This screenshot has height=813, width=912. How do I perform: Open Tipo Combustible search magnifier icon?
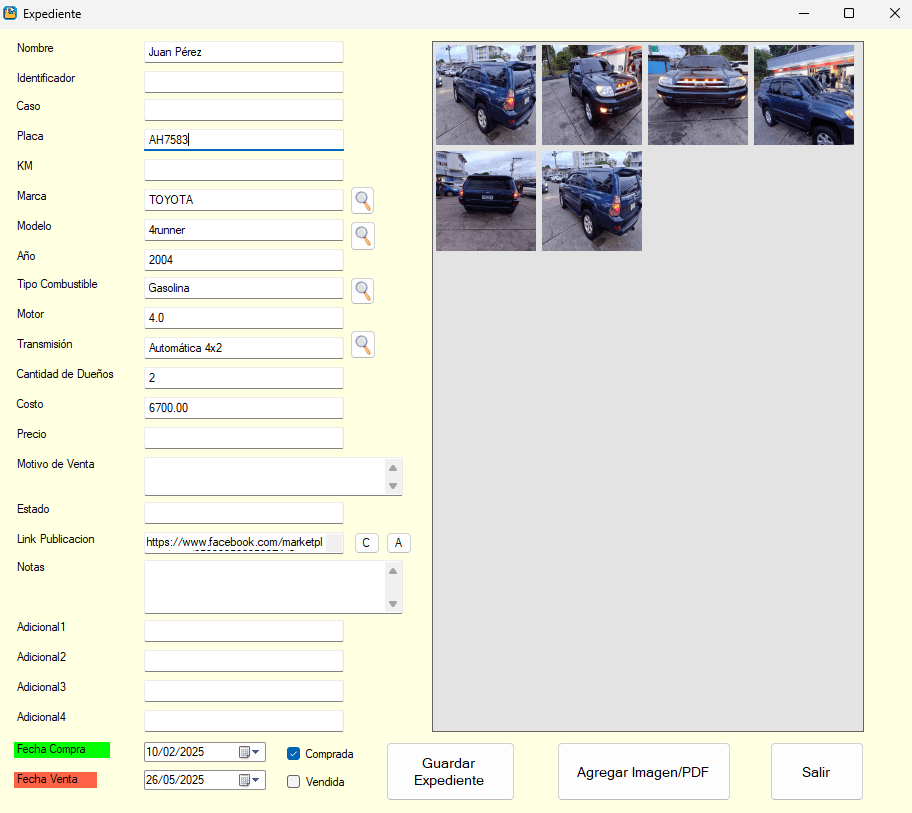click(363, 290)
